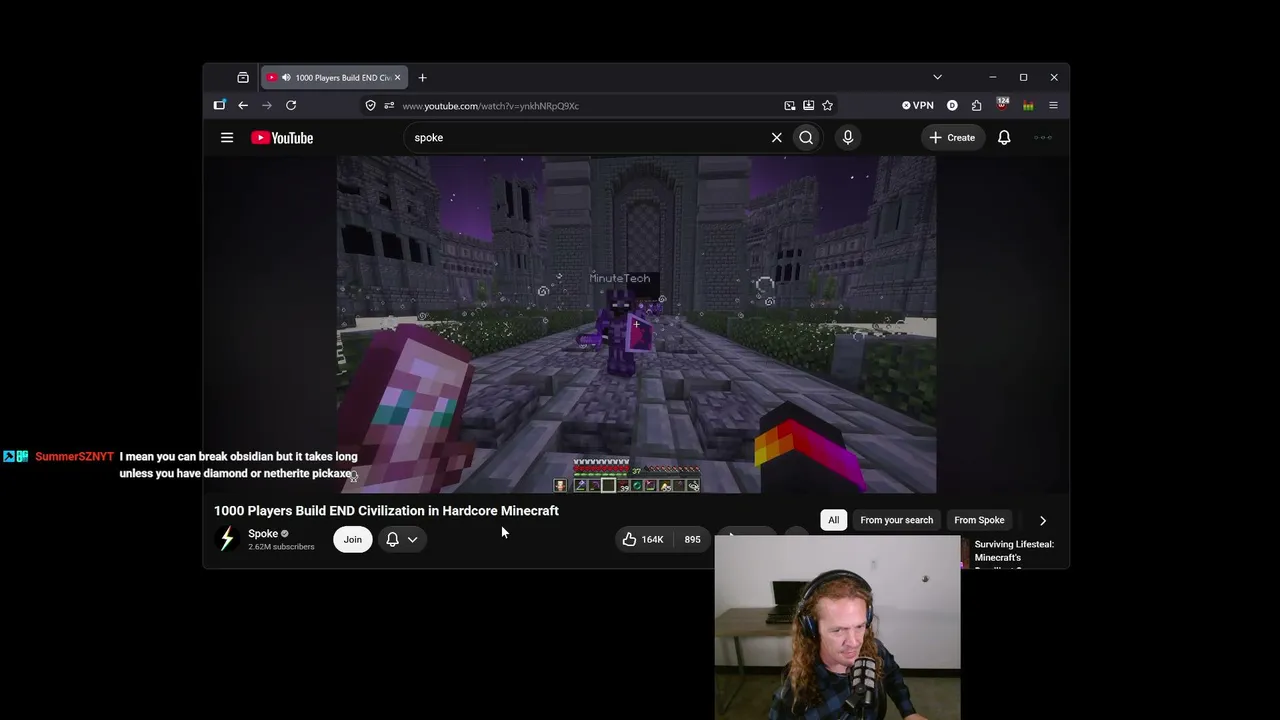Click the Minecraft video player

click(x=636, y=324)
